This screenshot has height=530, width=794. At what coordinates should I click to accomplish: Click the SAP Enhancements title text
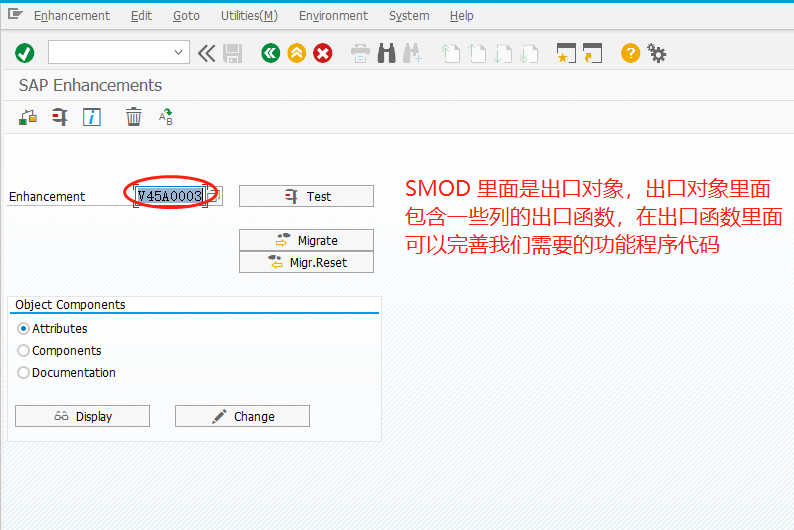point(90,85)
